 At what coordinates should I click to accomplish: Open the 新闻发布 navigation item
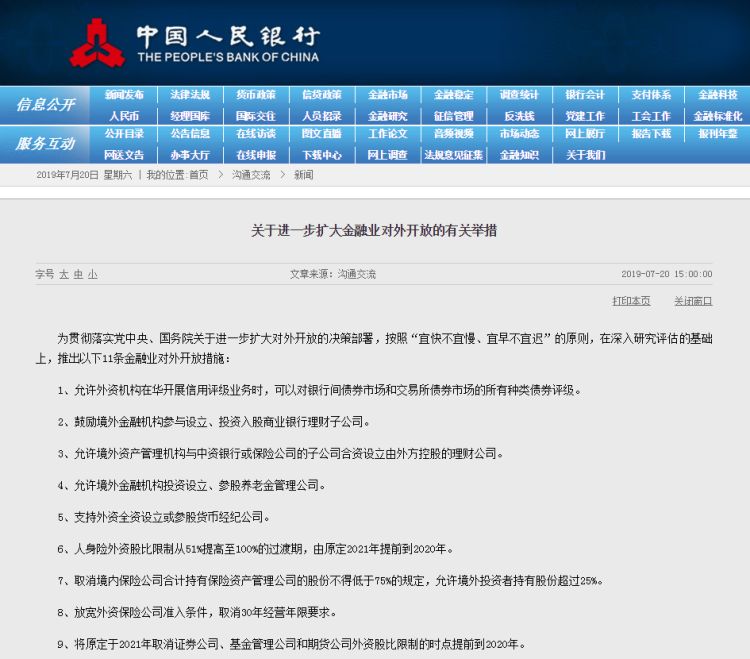(124, 95)
